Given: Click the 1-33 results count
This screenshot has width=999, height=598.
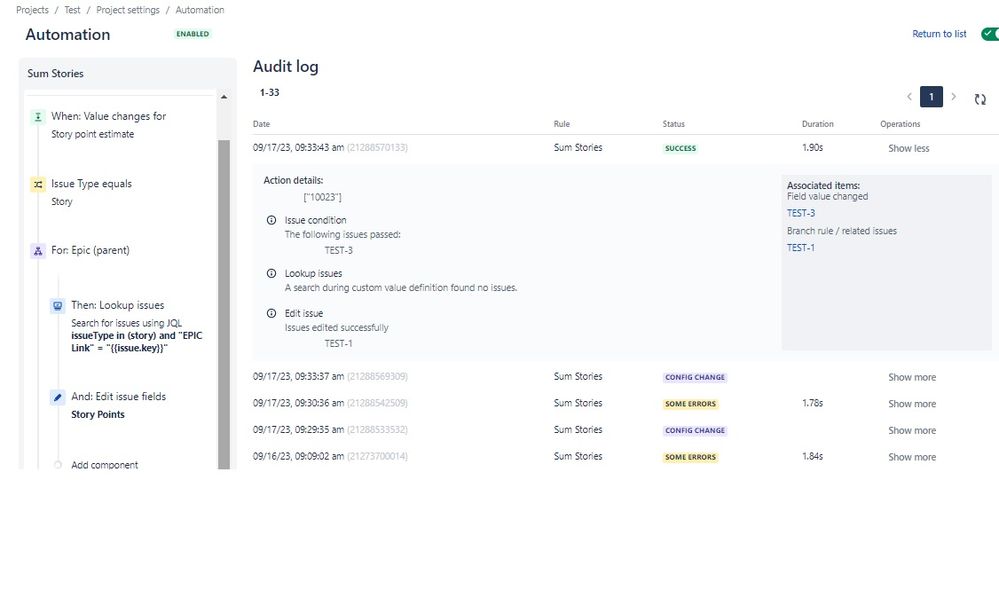Looking at the screenshot, I should point(270,92).
